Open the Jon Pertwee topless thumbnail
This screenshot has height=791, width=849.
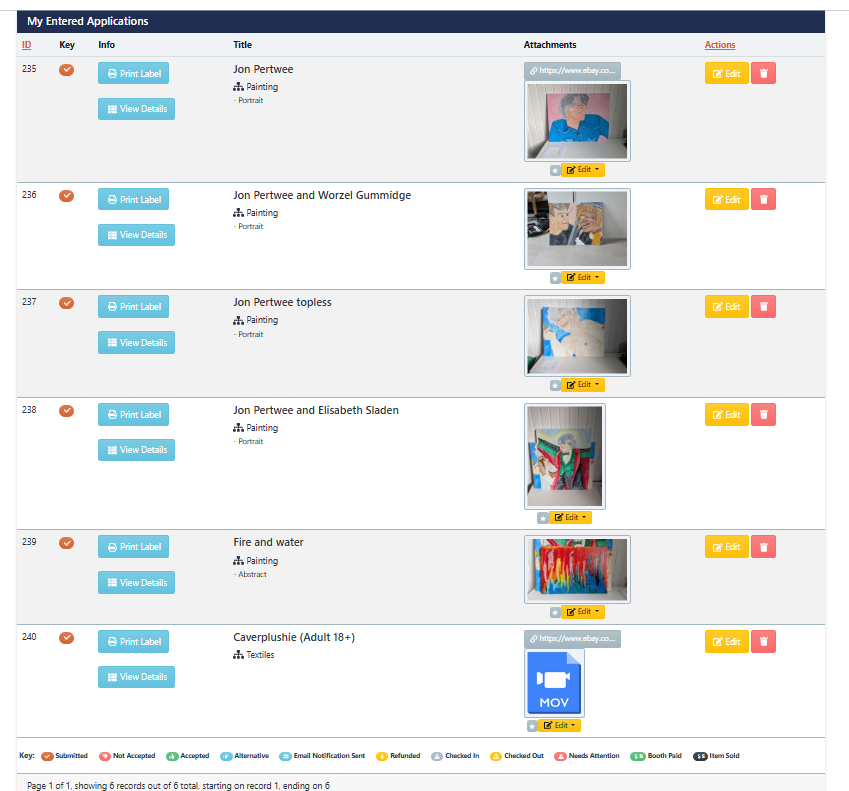(577, 336)
